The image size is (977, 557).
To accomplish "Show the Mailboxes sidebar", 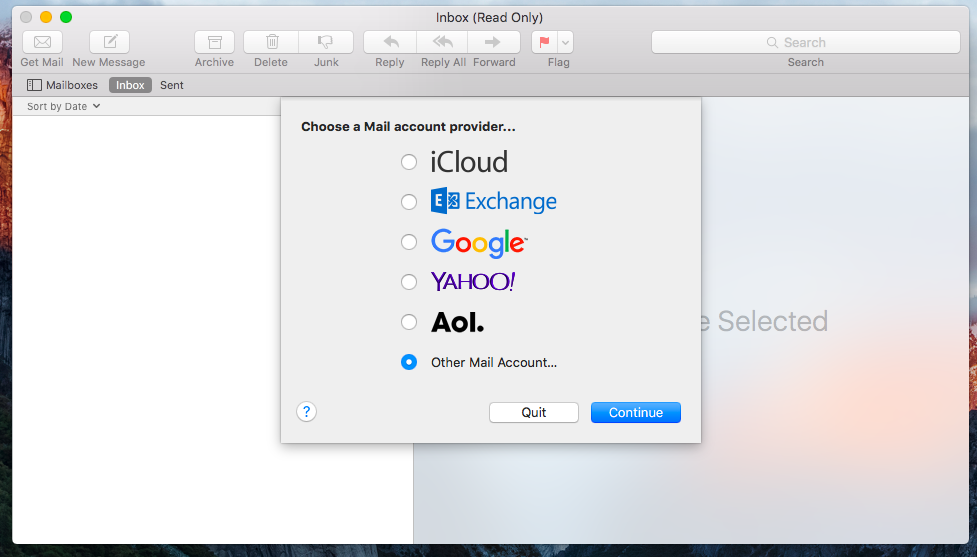I will pos(63,85).
